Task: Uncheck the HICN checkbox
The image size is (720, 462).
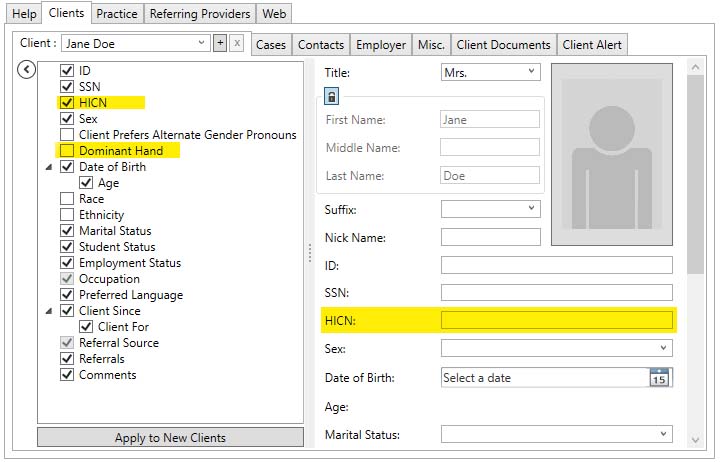Action: pos(67,103)
